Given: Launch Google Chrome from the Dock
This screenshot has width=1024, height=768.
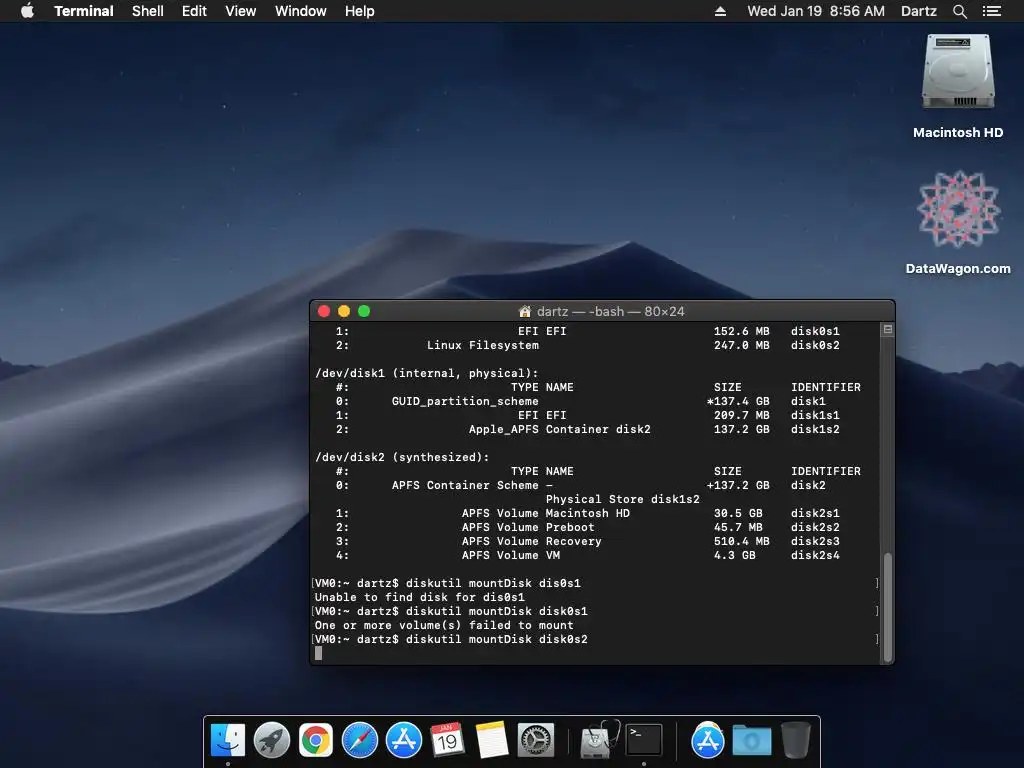Looking at the screenshot, I should 316,741.
